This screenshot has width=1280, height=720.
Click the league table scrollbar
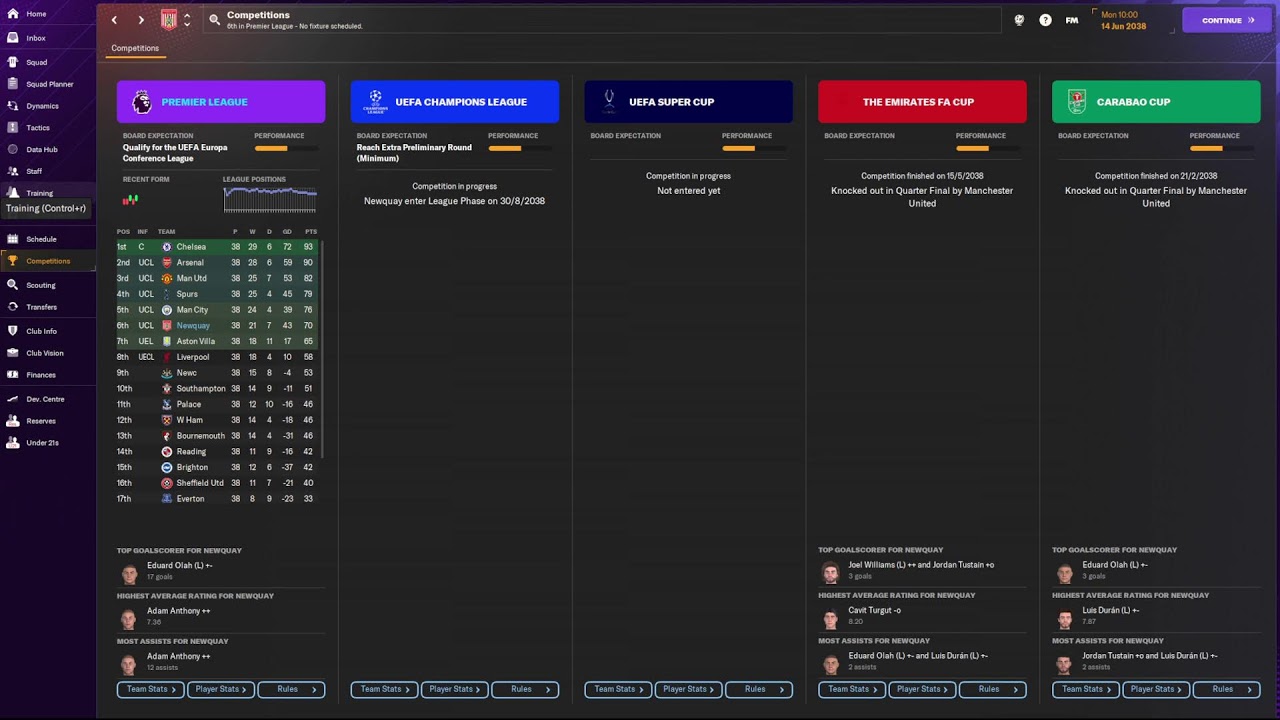[322, 350]
